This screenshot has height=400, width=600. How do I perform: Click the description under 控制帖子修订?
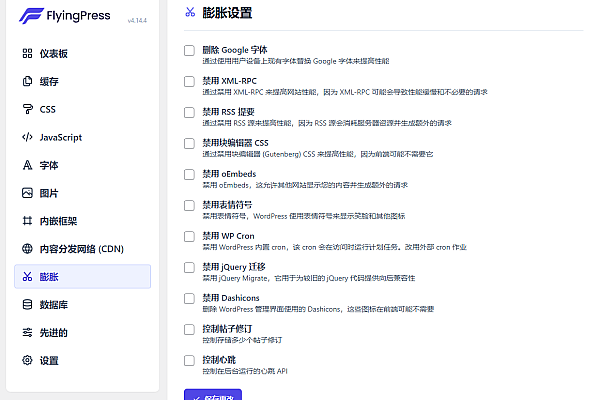[242, 340]
